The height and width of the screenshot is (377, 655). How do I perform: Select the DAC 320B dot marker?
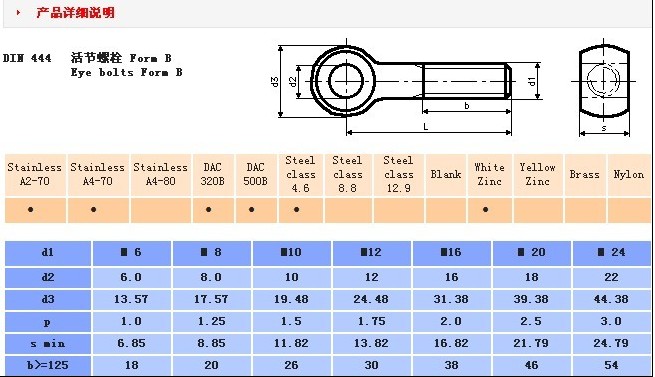pyautogui.click(x=208, y=210)
